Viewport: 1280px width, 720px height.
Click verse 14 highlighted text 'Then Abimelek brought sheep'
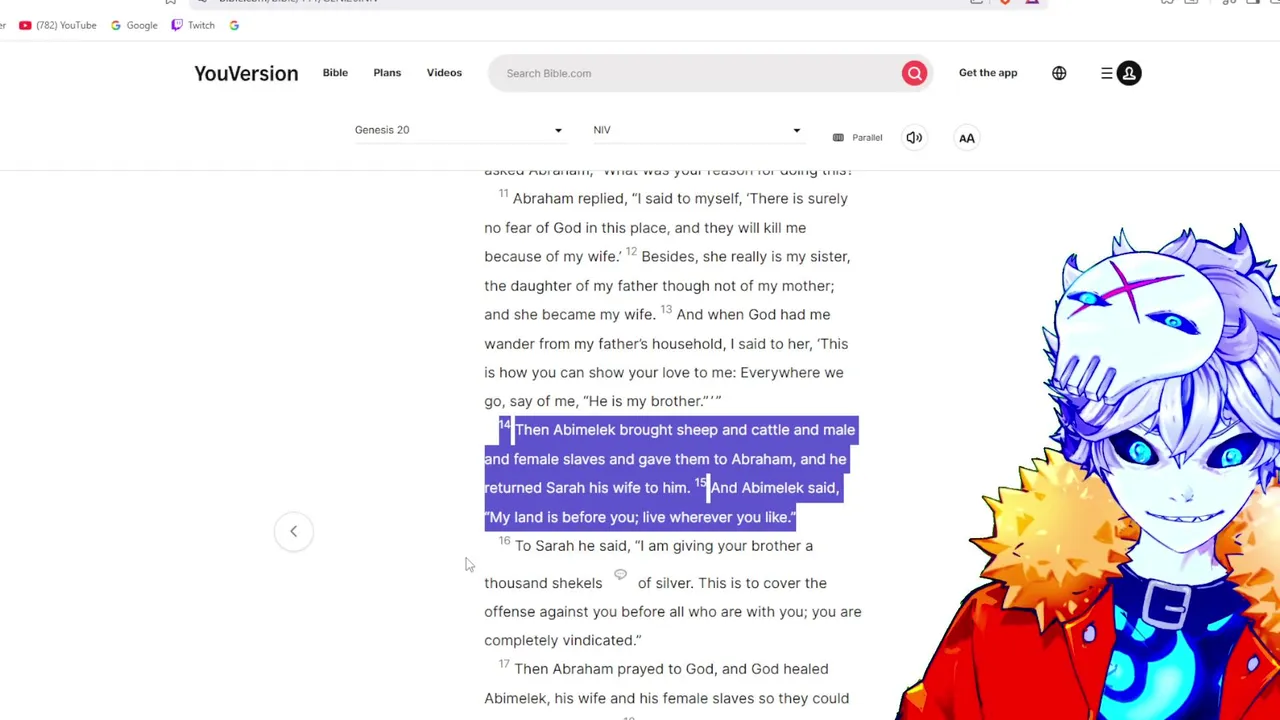[x=616, y=430]
